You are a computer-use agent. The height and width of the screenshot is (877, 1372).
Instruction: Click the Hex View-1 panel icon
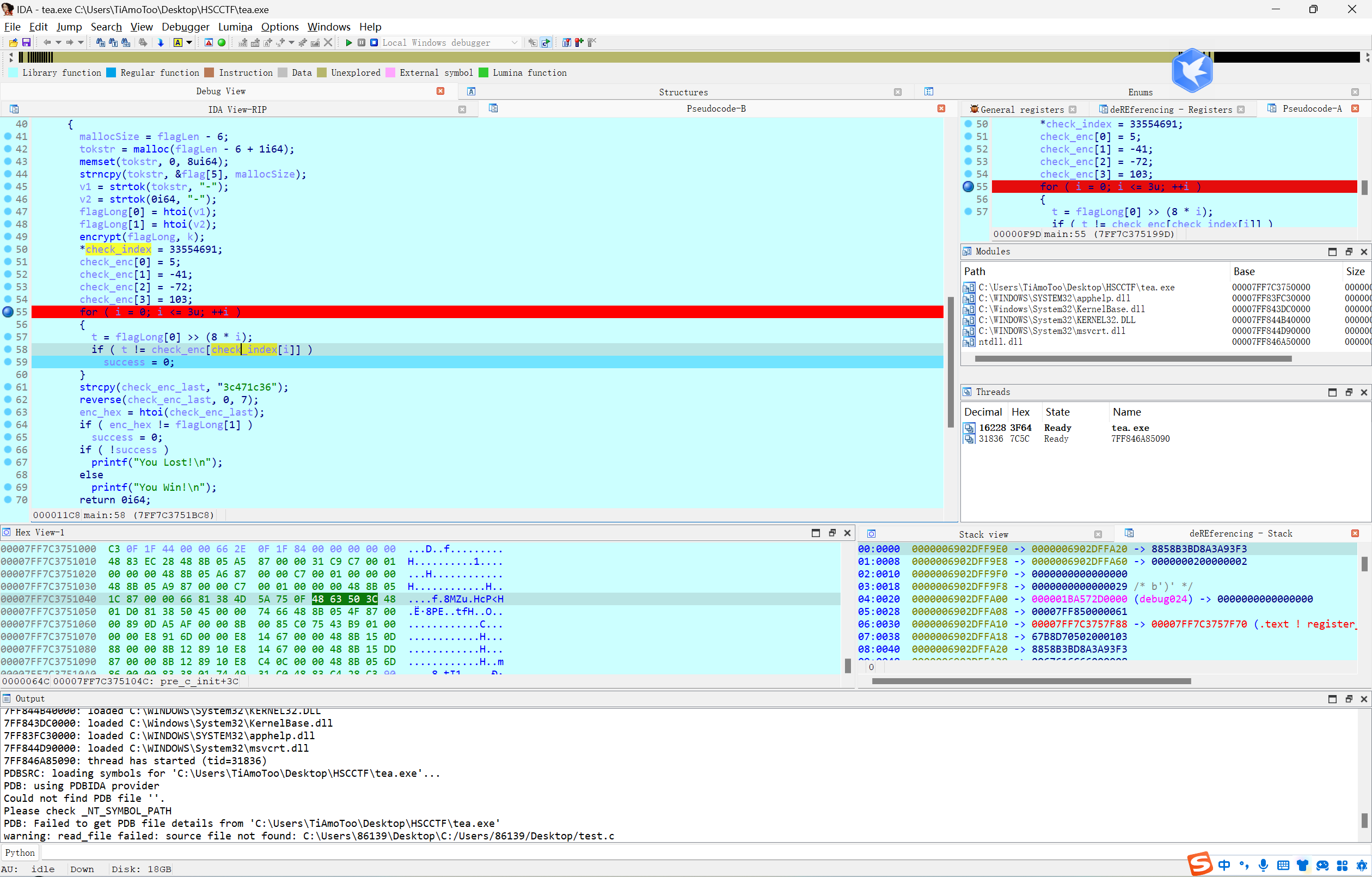coord(7,533)
